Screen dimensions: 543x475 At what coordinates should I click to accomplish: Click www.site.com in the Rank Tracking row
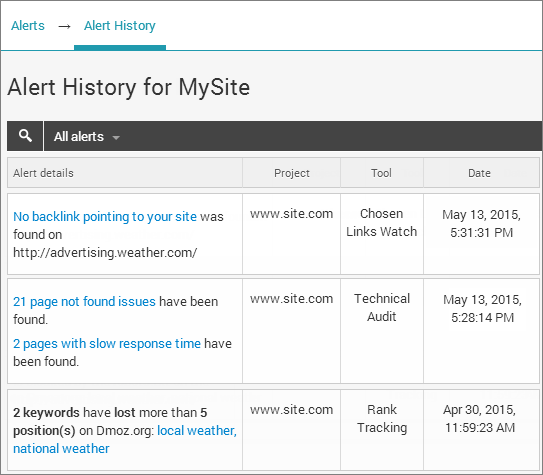292,410
